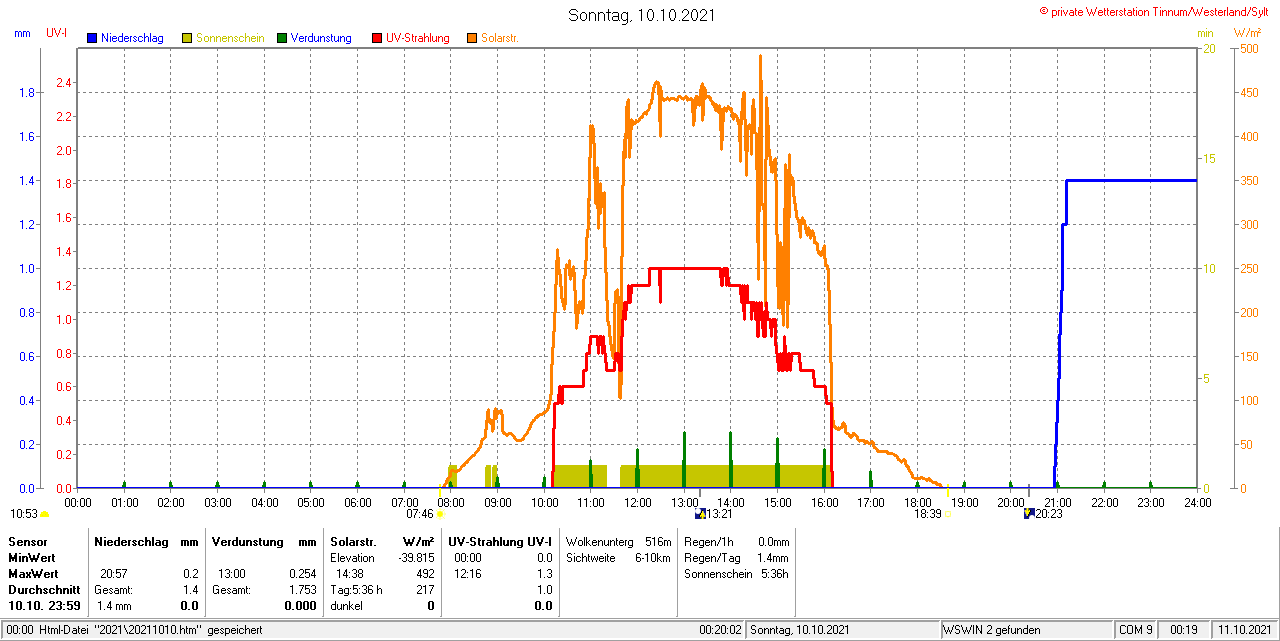Click the WSWIN 2 gefunden status entry
Viewport: 1280px width, 641px height.
coord(992,631)
